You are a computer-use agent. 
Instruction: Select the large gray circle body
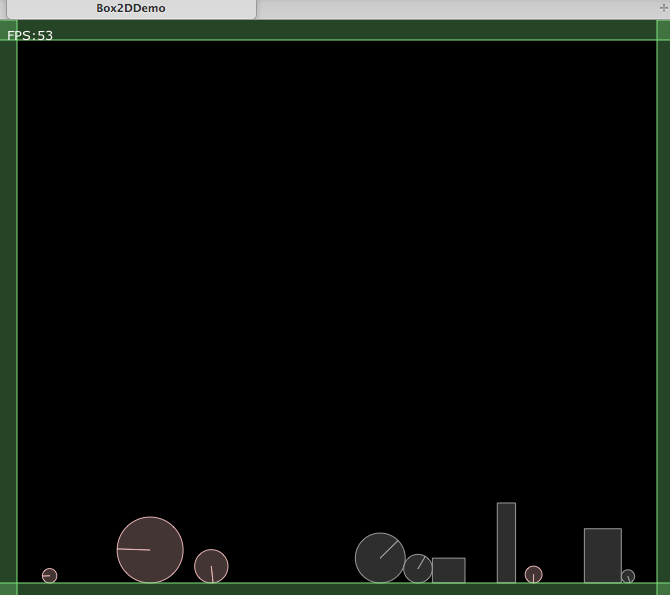pyautogui.click(x=380, y=557)
